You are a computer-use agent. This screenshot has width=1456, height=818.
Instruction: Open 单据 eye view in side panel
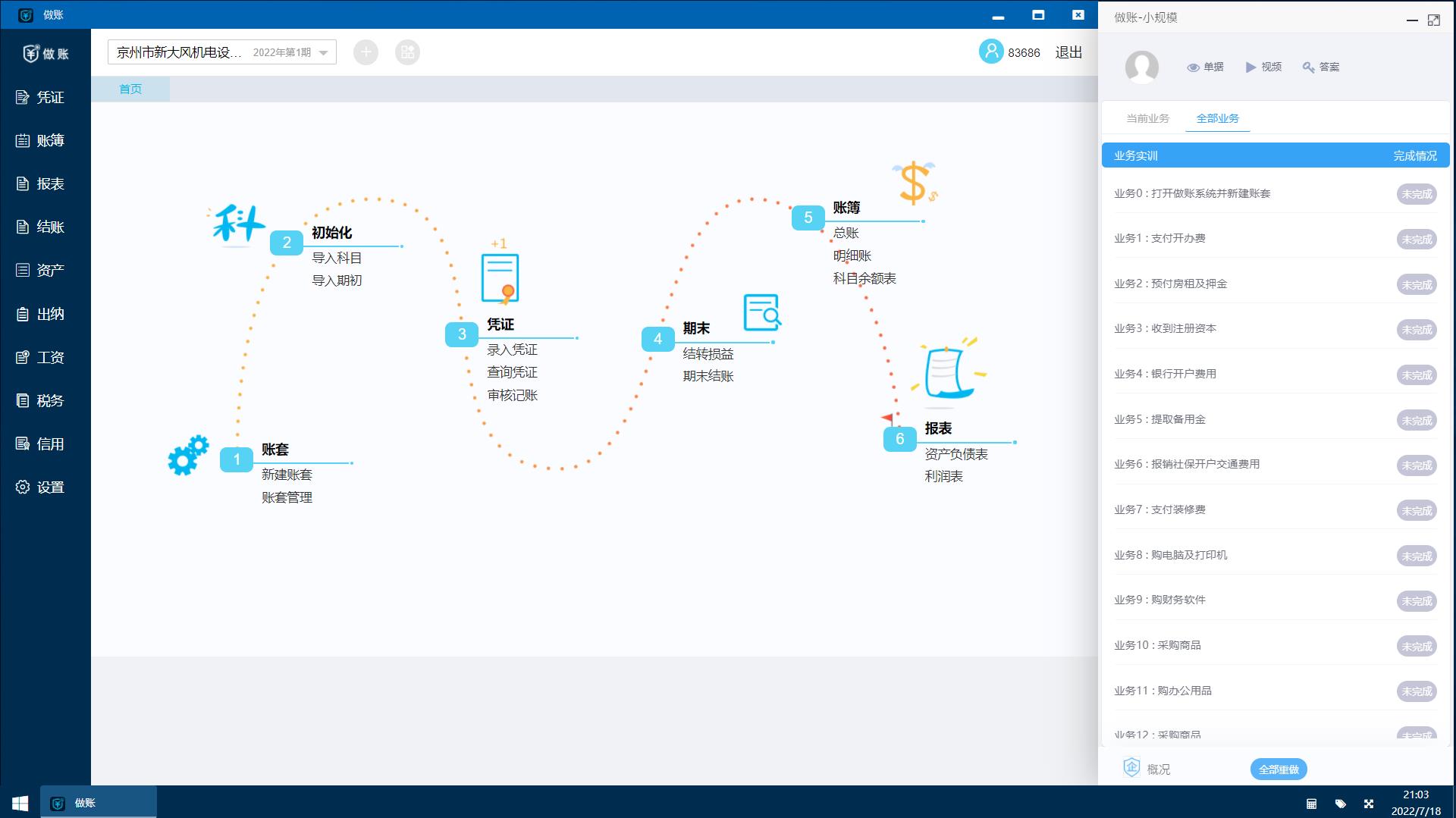pos(1205,67)
